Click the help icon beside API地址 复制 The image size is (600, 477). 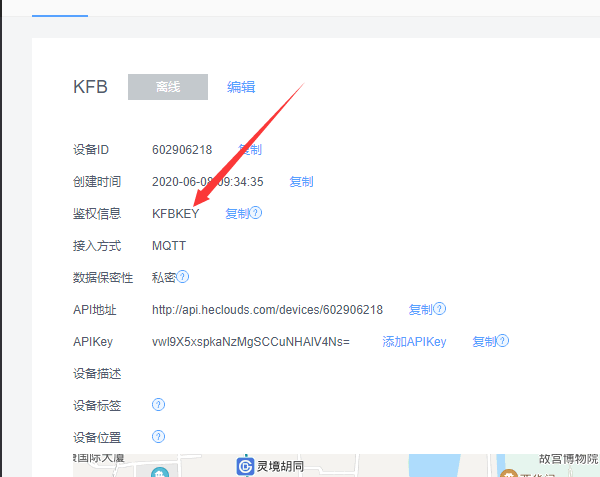440,309
